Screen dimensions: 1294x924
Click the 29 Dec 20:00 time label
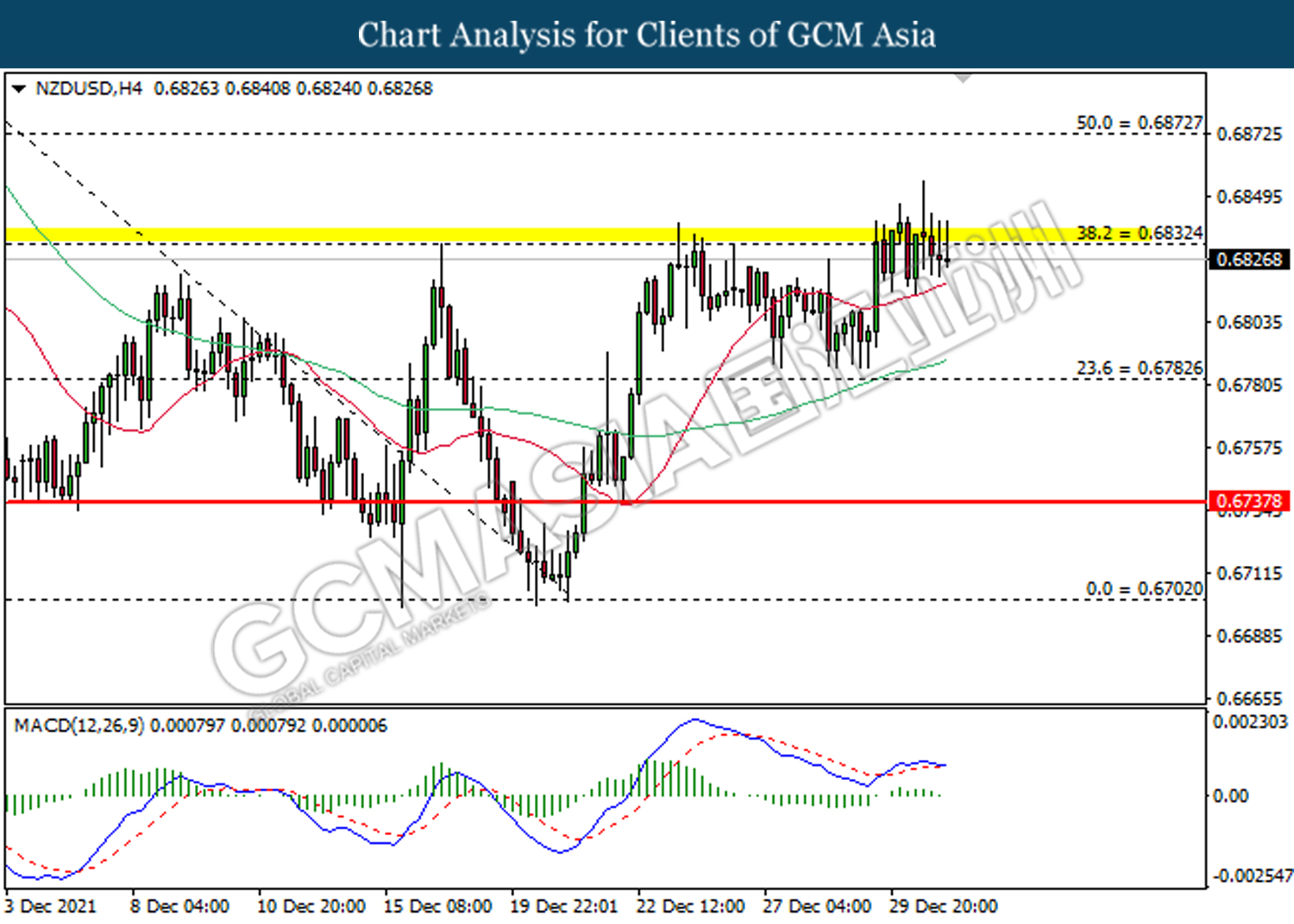[x=944, y=906]
